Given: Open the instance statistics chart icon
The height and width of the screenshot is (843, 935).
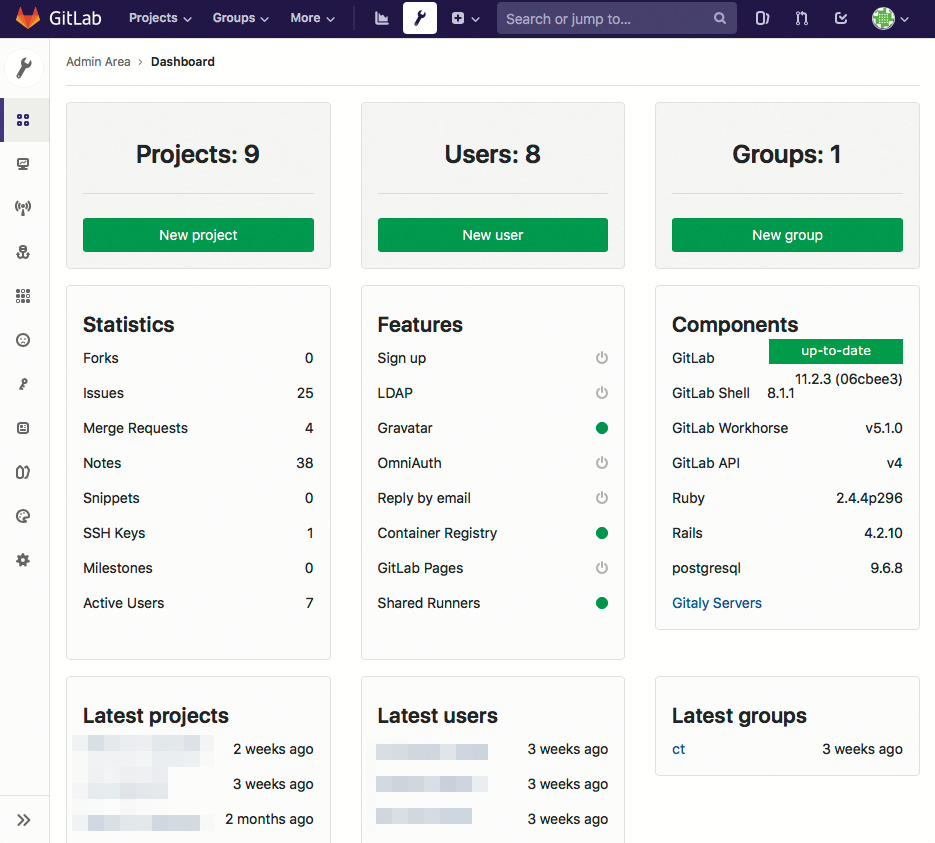Looking at the screenshot, I should click(x=381, y=18).
